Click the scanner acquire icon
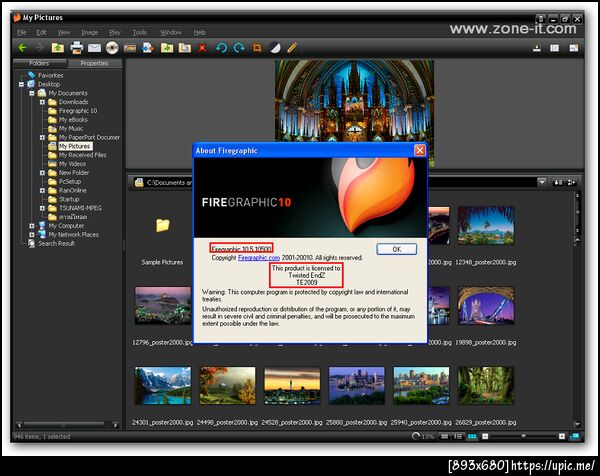The image size is (600, 476). pos(130,48)
